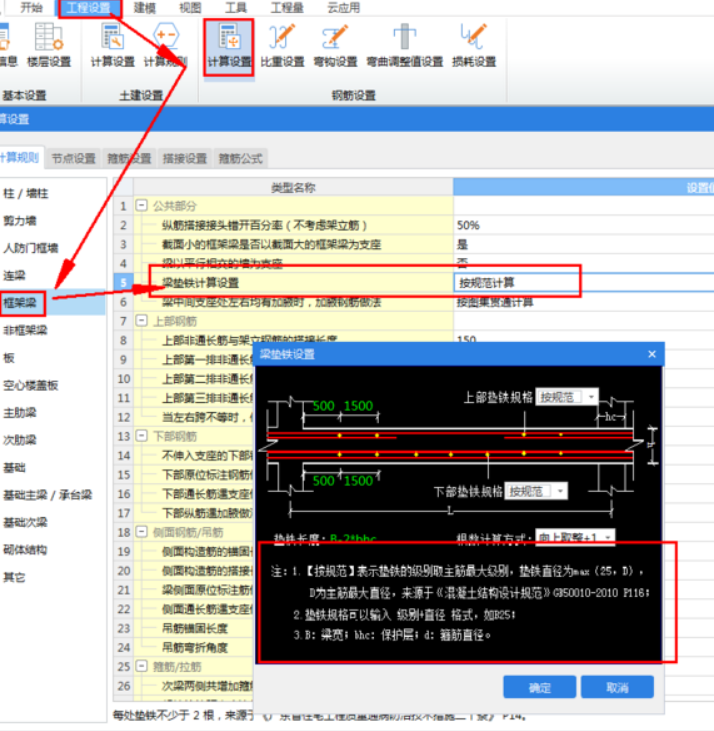Switch to the 建模 ribbon tab
This screenshot has width=714, height=731.
pyautogui.click(x=144, y=7)
